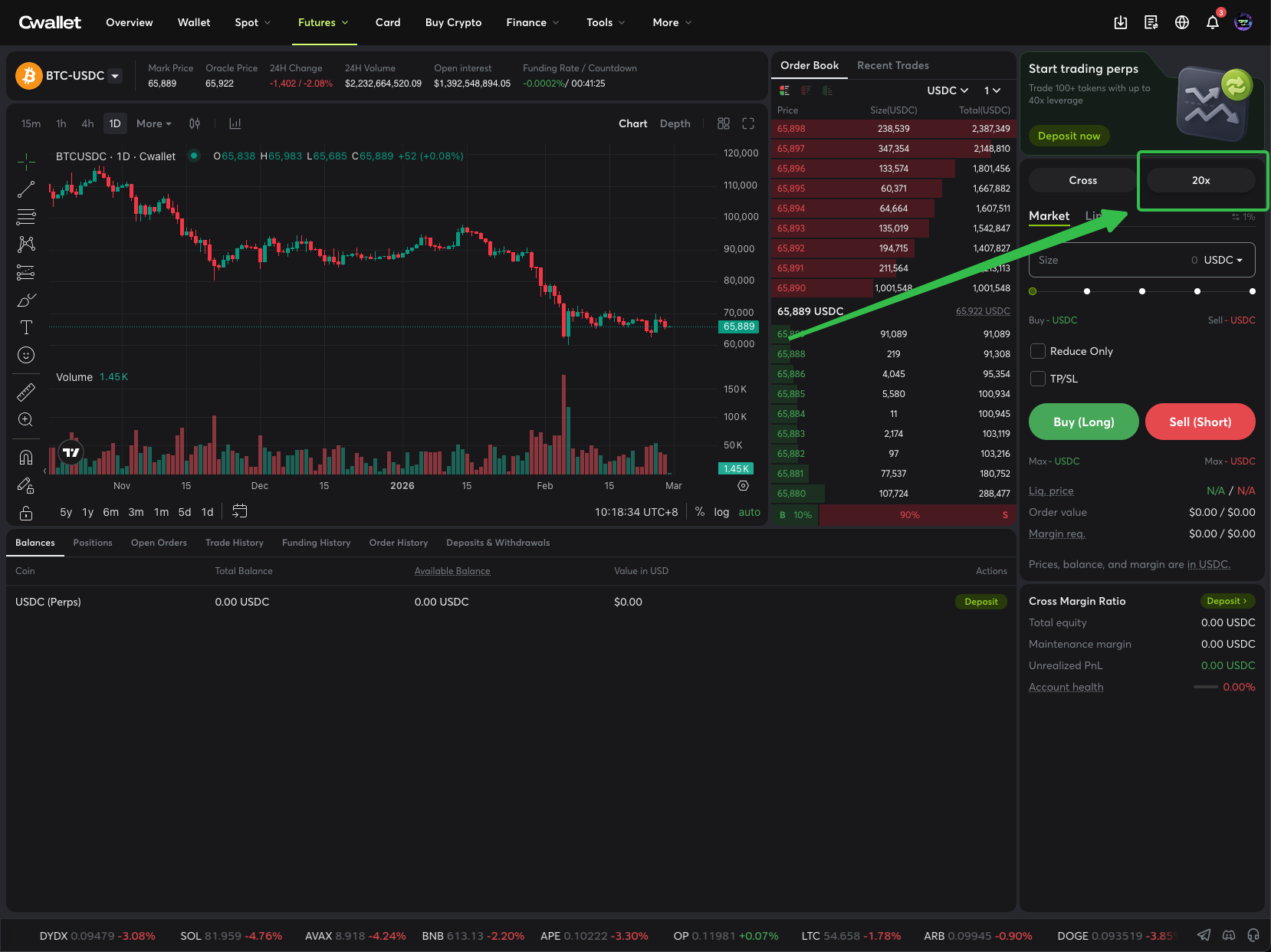Switch to the Recent Trades tab

pyautogui.click(x=892, y=66)
